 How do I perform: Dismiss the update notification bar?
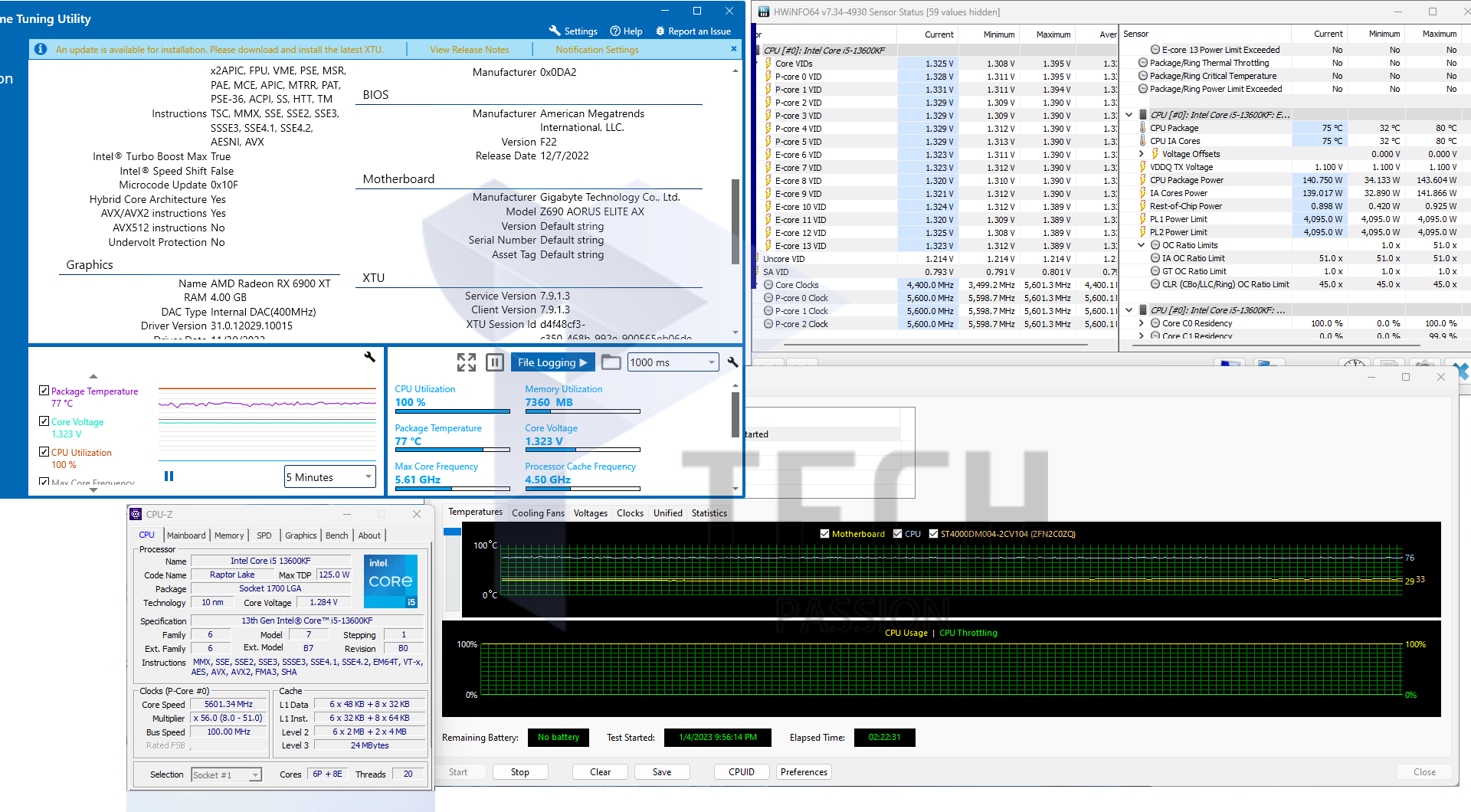pos(733,49)
